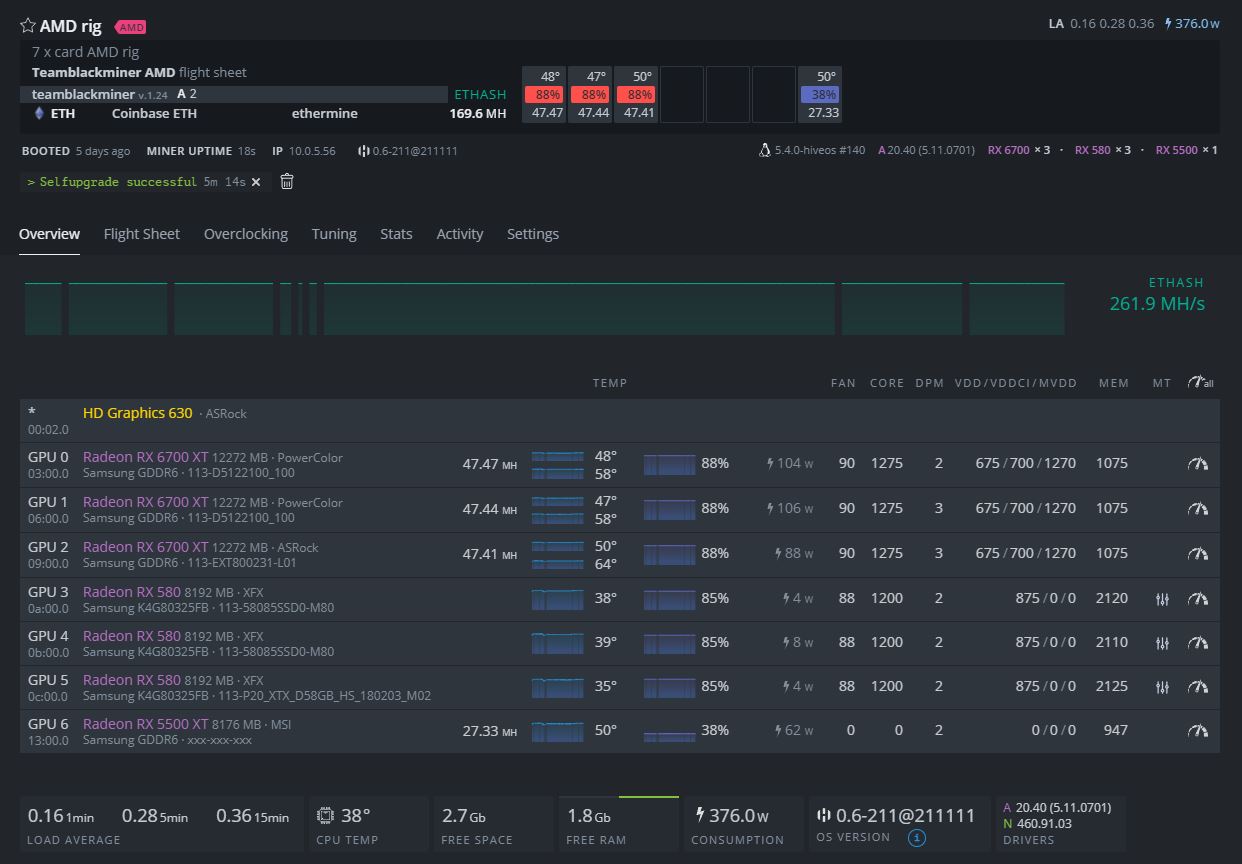Viewport: 1242px width, 864px height.
Task: Expand the teamblackminer miner entry
Action: (x=82, y=94)
